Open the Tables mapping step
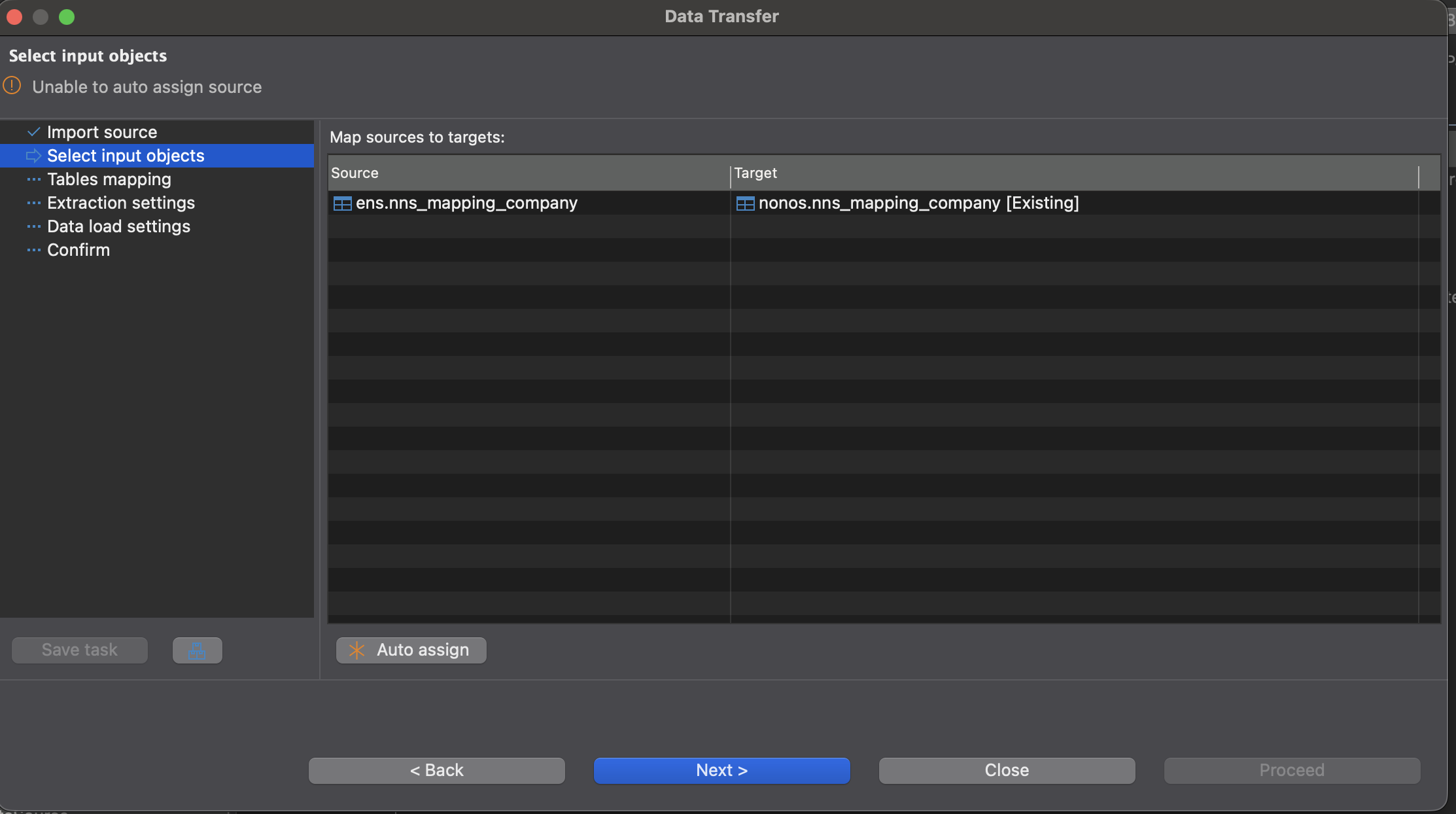1456x814 pixels. pyautogui.click(x=109, y=179)
